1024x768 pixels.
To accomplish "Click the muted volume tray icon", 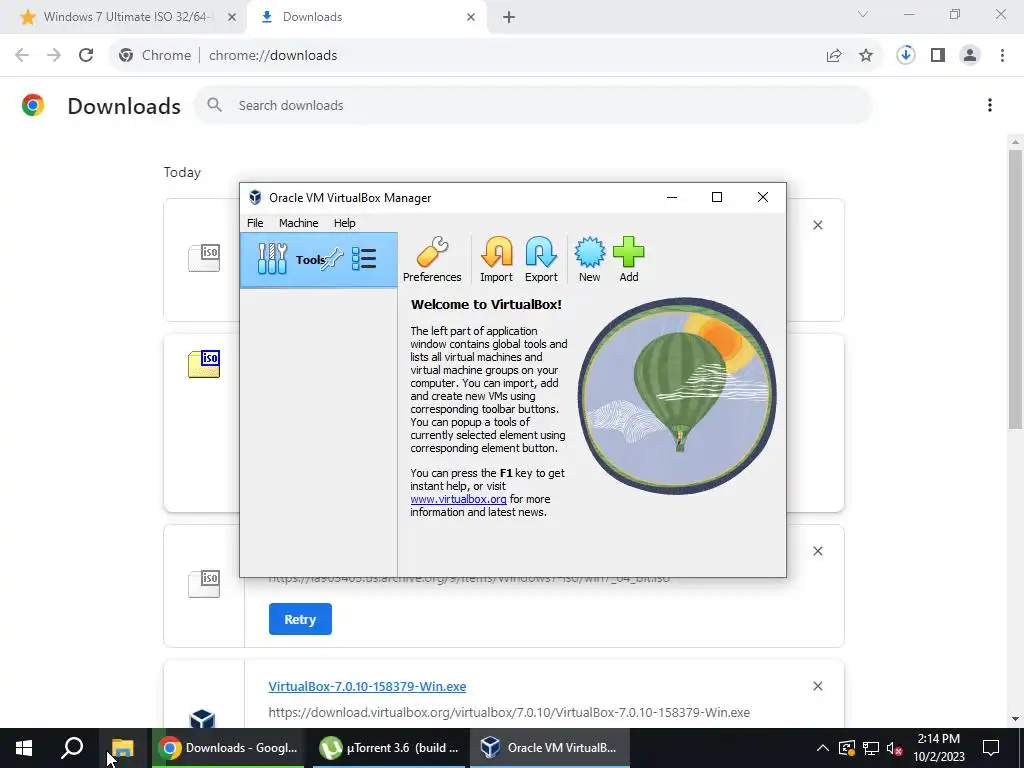I will 894,748.
